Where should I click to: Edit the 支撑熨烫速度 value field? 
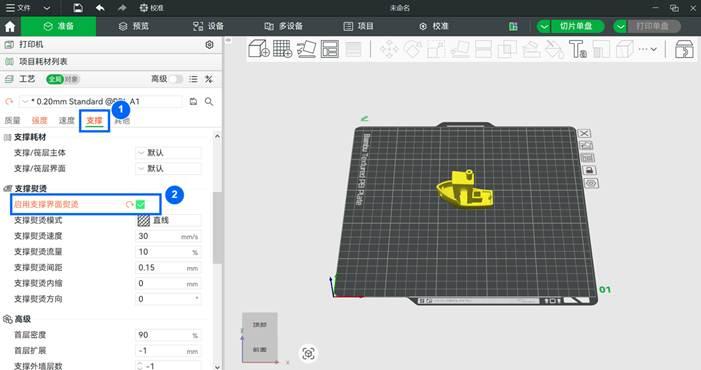click(x=168, y=236)
